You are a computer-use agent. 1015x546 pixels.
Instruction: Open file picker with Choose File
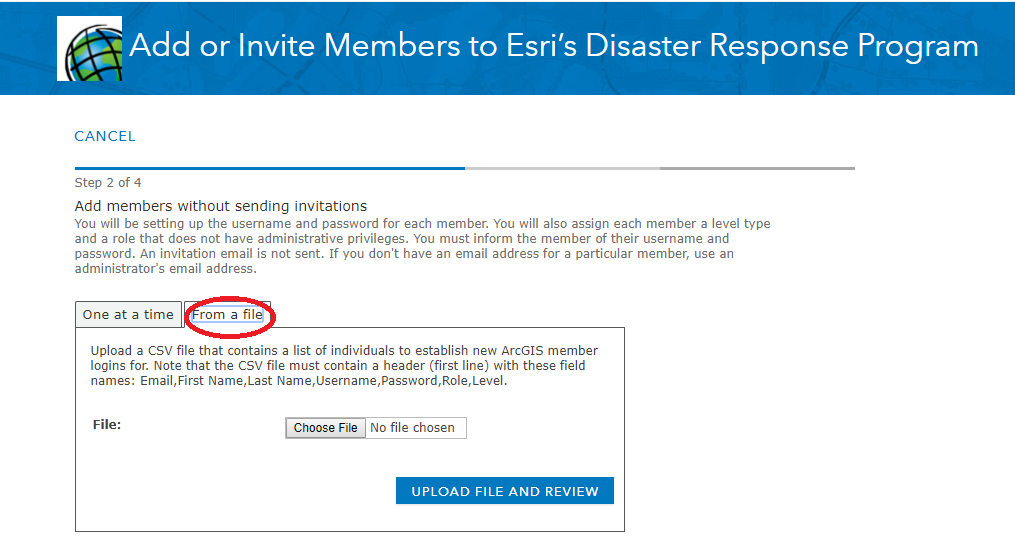(x=326, y=428)
